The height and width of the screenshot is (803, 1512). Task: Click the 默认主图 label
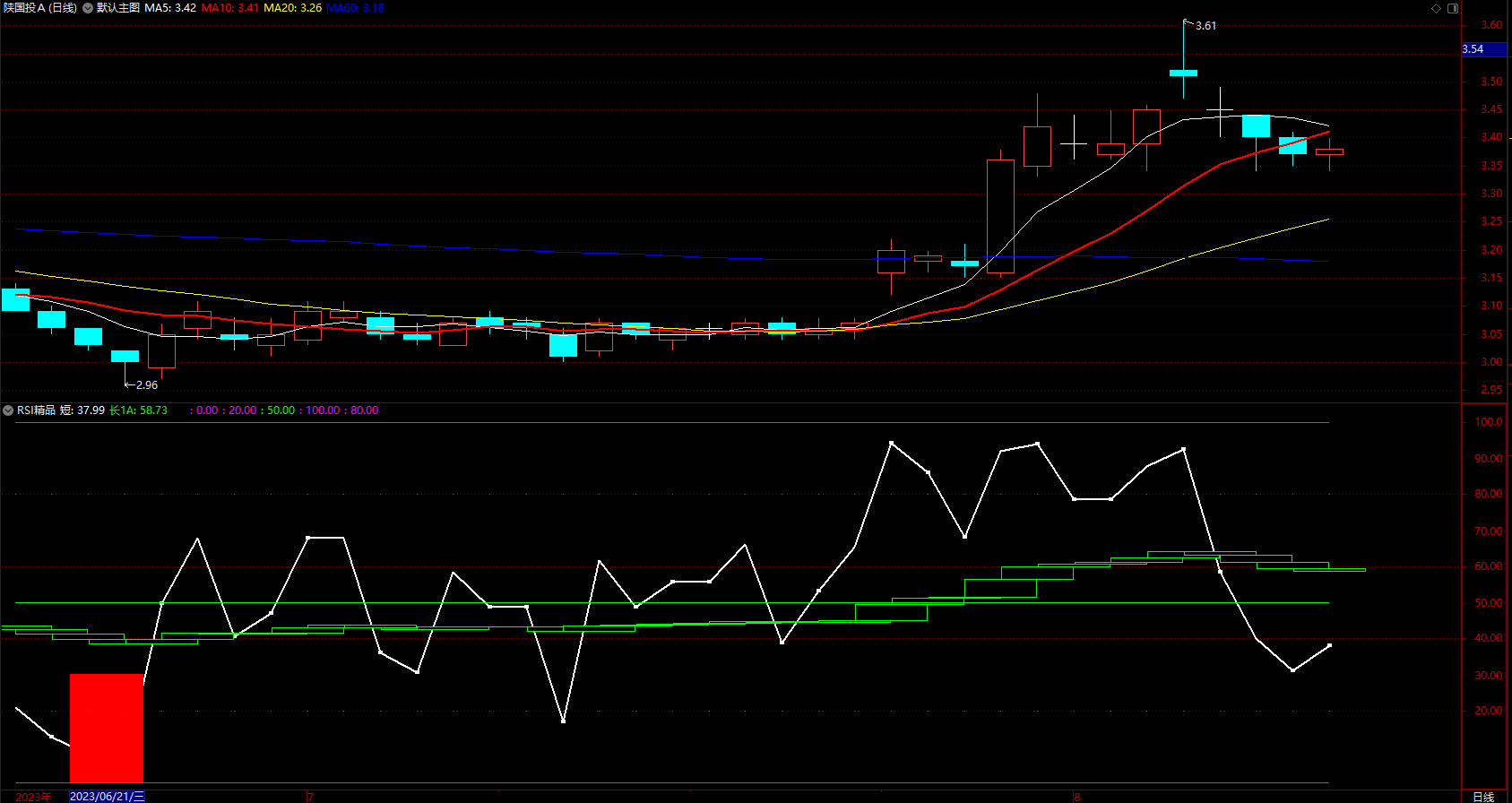point(118,8)
